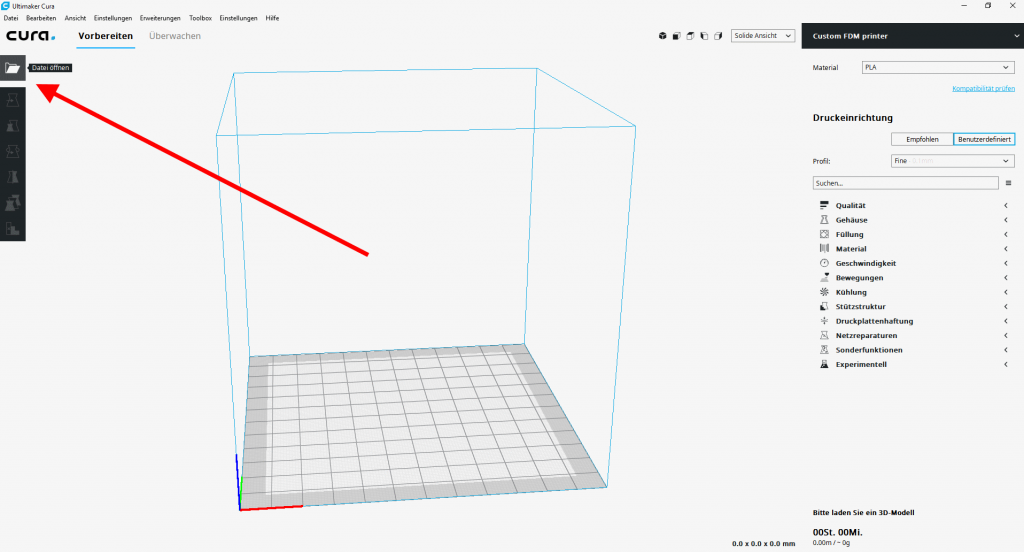
Task: Select the Mirror tool in left toolbar
Action: 12,177
